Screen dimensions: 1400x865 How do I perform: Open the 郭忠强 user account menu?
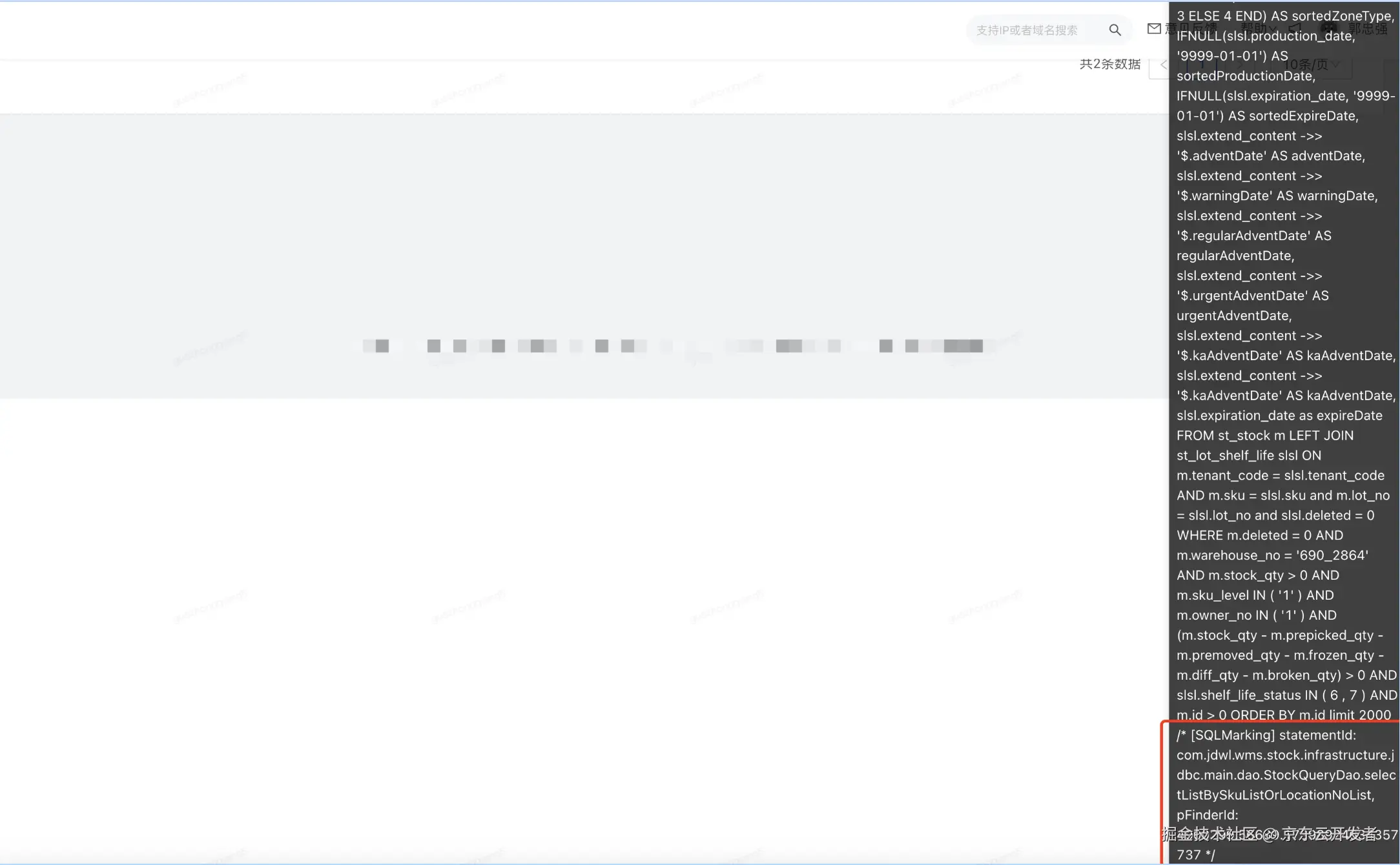pos(1368,29)
